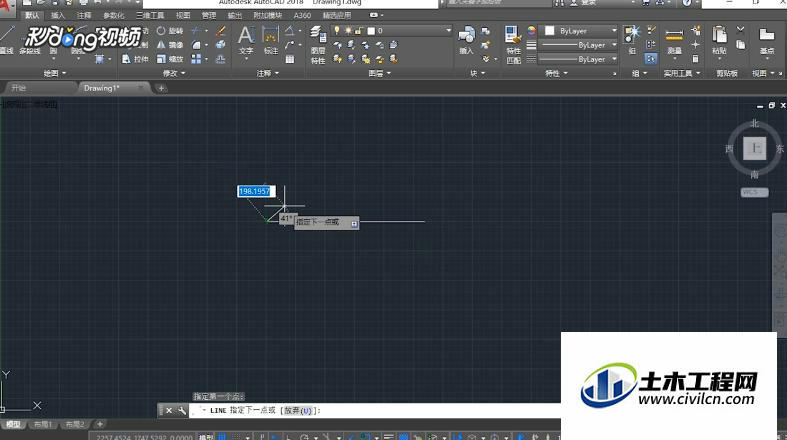The height and width of the screenshot is (440, 787).
Task: Click the Explode tool icon in Modify panel
Action: click(x=220, y=45)
